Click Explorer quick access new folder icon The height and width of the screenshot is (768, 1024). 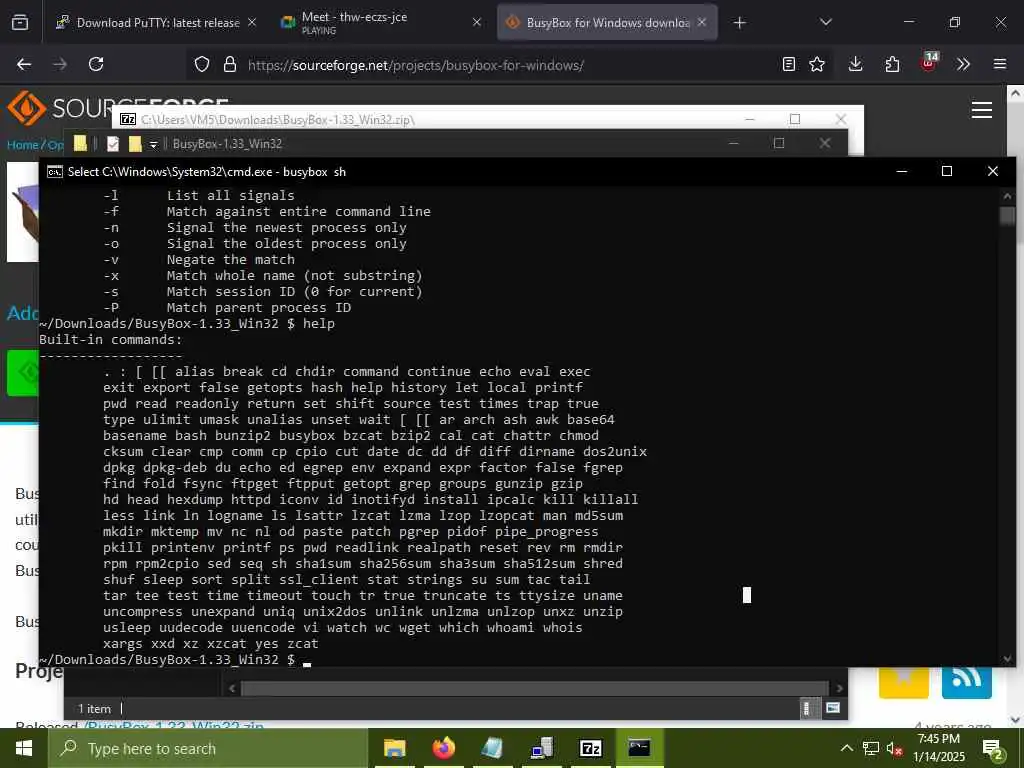point(135,144)
